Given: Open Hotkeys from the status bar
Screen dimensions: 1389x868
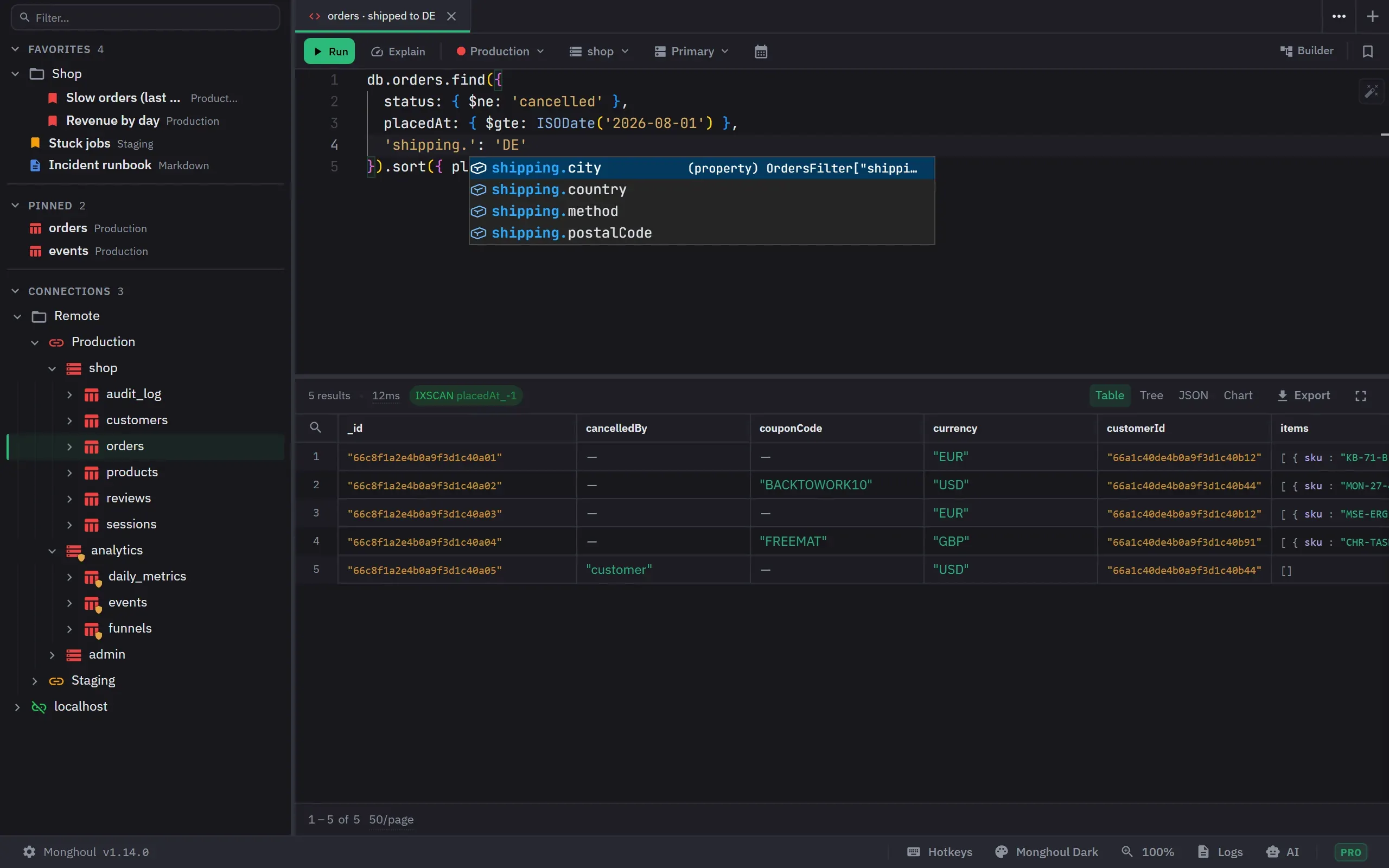Looking at the screenshot, I should 940,852.
